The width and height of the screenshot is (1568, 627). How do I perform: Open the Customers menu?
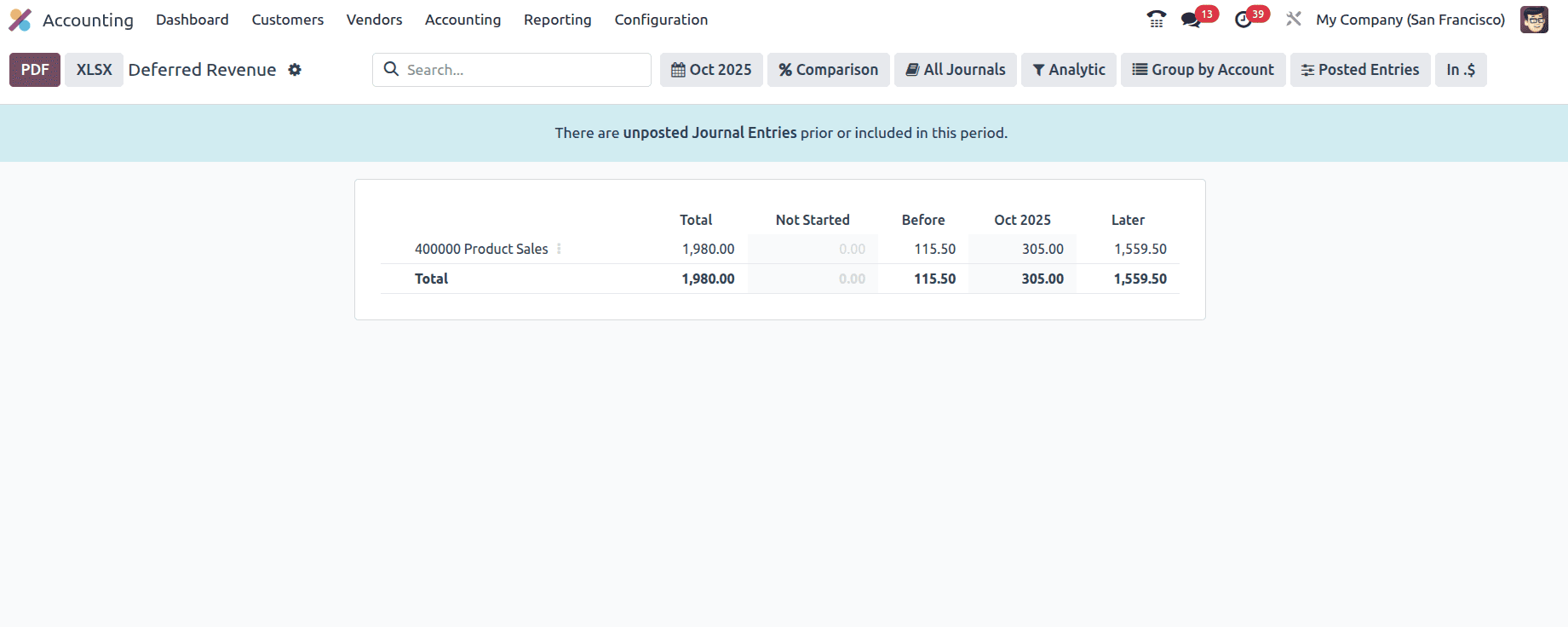click(288, 20)
